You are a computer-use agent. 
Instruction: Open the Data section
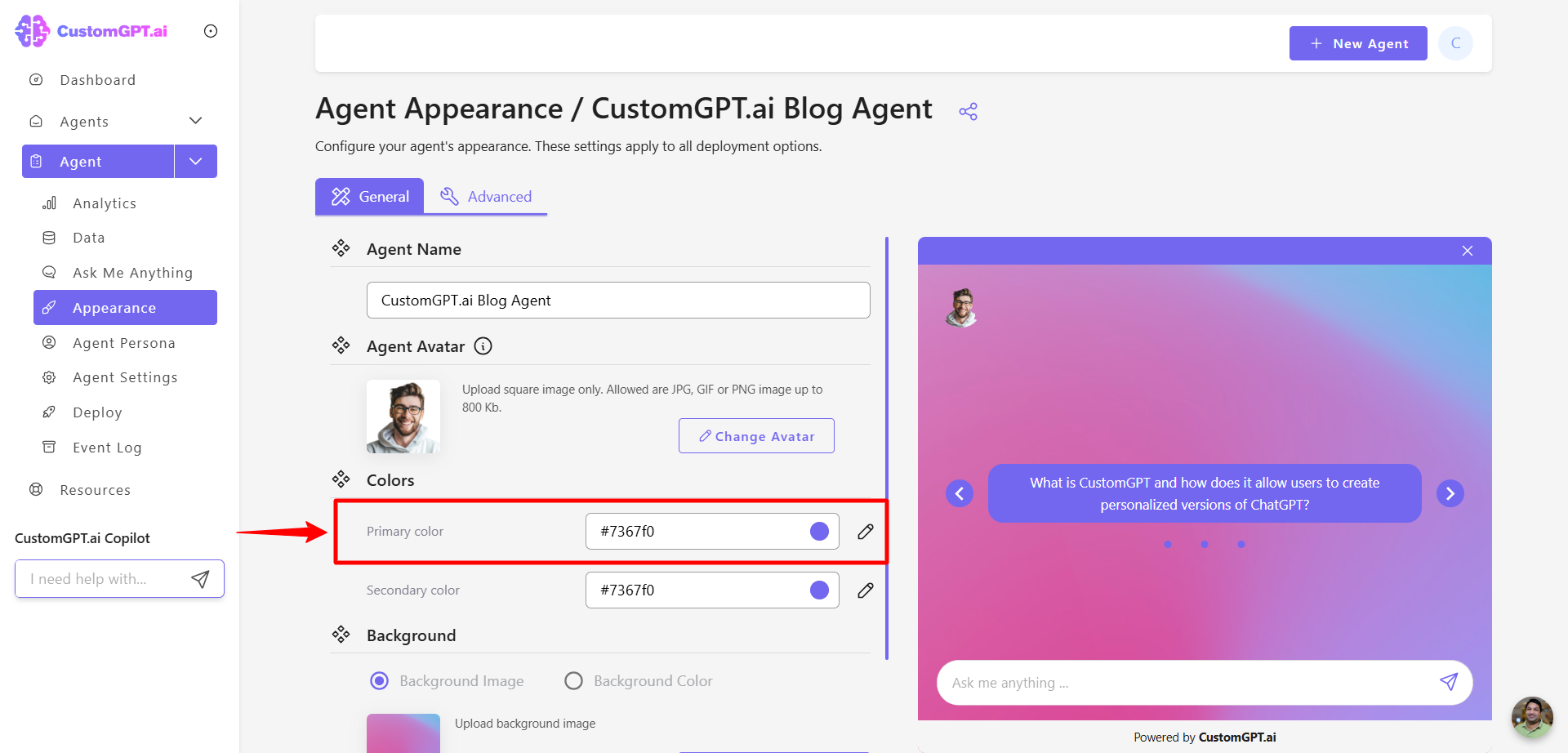pyautogui.click(x=89, y=238)
